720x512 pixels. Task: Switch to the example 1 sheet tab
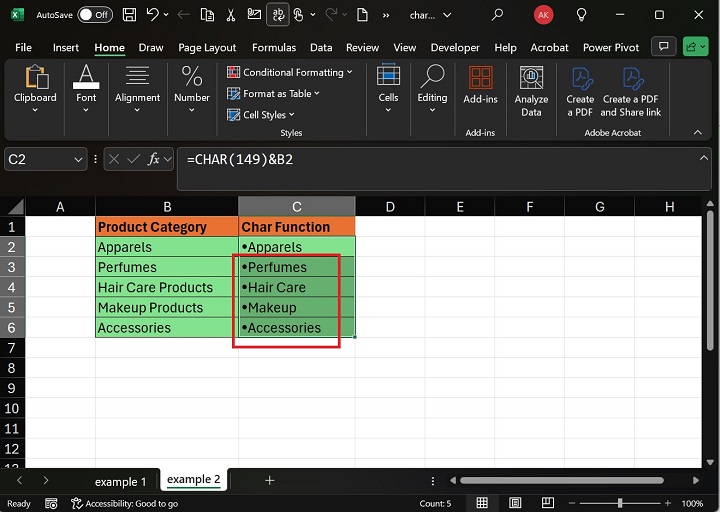[x=120, y=481]
